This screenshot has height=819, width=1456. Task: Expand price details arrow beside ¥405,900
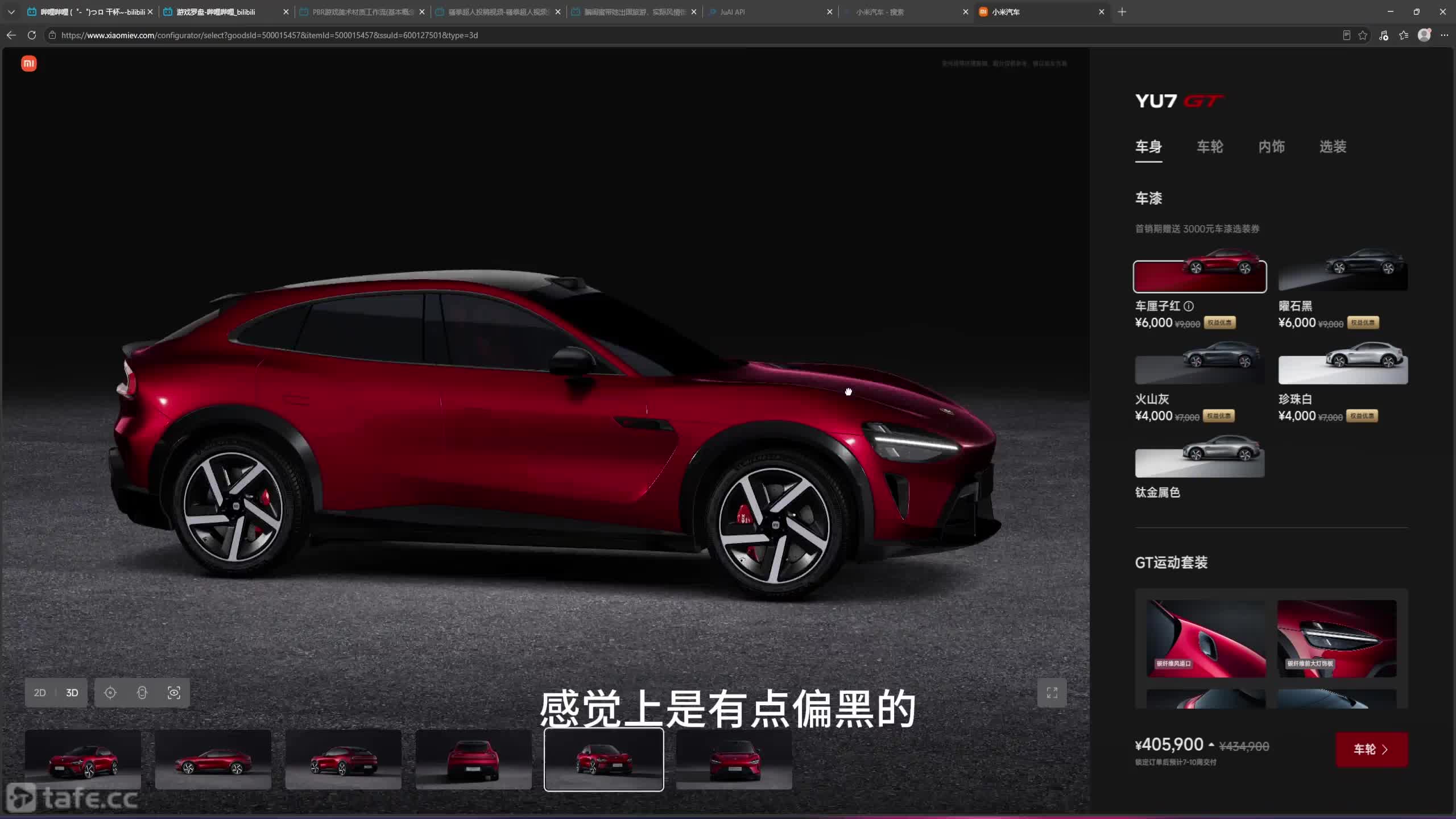point(1211,744)
